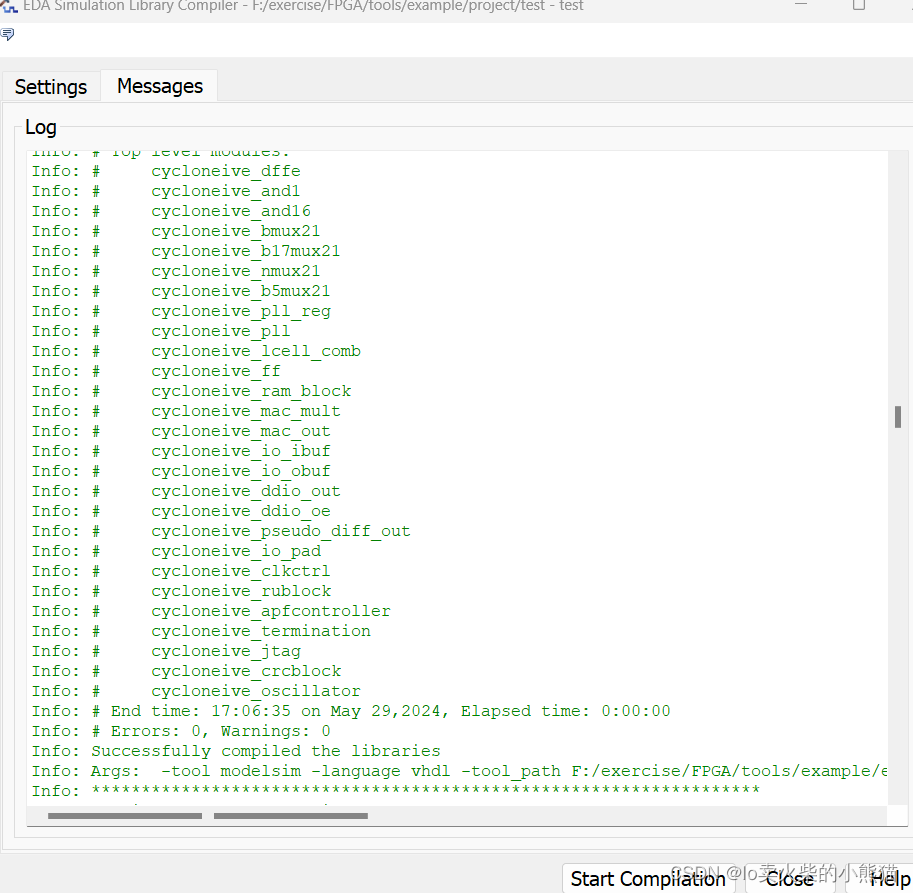This screenshot has height=893, width=913.
Task: Select the cycloneive_dffe log line
Action: (x=225, y=171)
